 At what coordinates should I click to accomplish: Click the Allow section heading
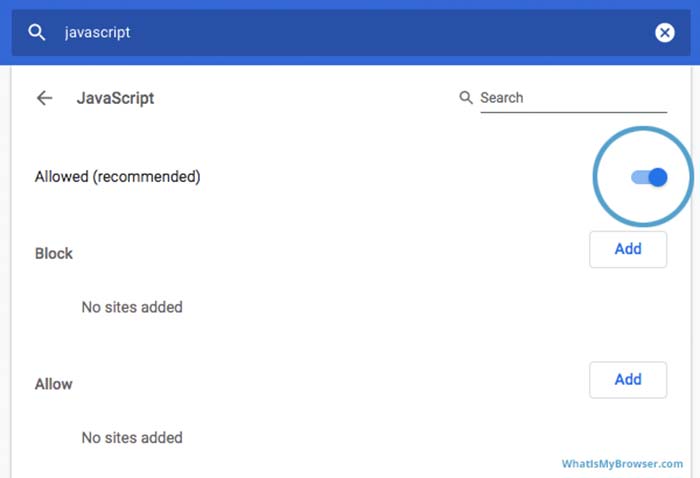click(x=54, y=384)
